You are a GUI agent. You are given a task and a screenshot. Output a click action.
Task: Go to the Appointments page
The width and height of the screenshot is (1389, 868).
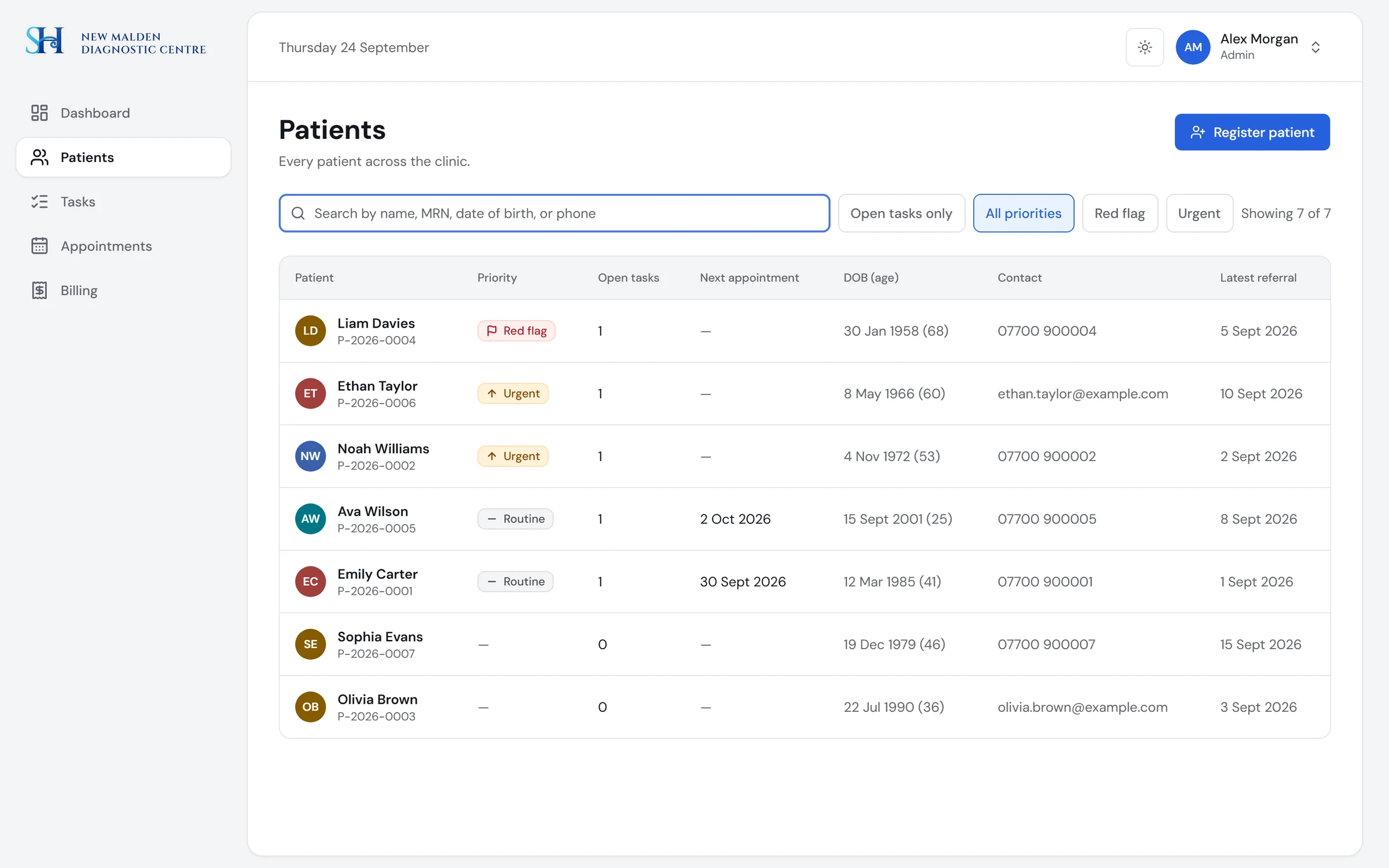point(123,246)
